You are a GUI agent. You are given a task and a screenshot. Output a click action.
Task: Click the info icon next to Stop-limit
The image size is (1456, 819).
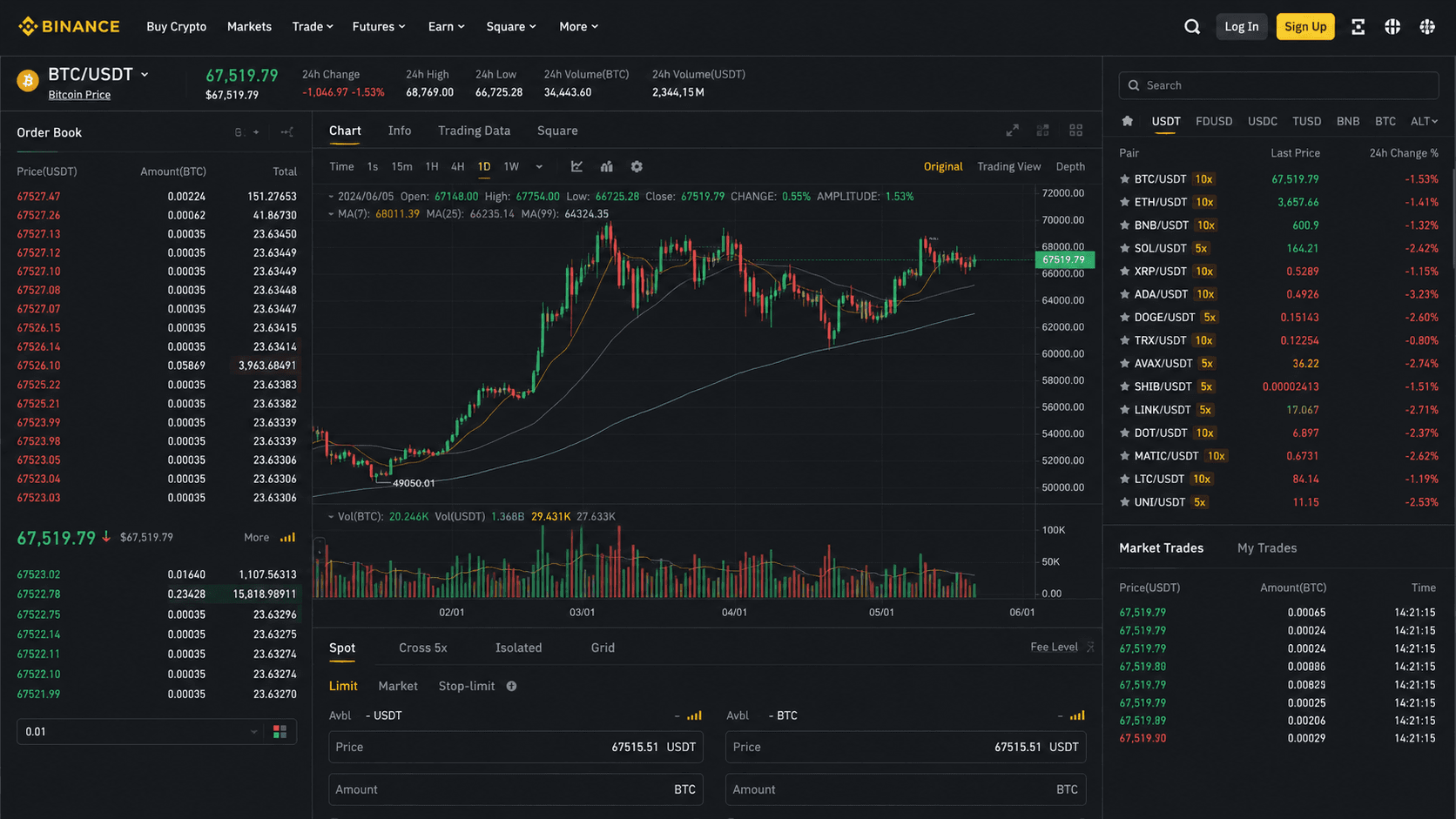coord(511,686)
